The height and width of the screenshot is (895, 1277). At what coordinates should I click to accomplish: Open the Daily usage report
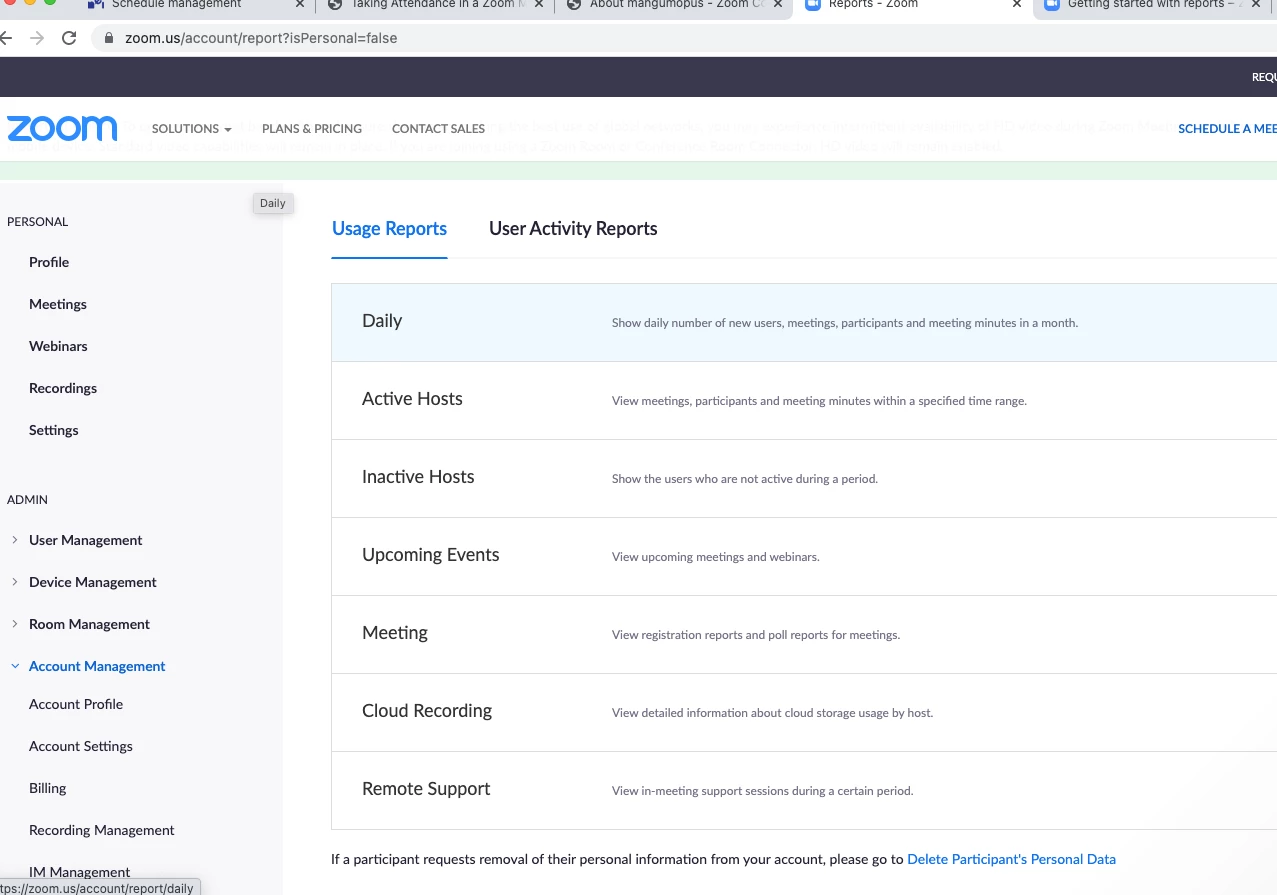(x=804, y=322)
